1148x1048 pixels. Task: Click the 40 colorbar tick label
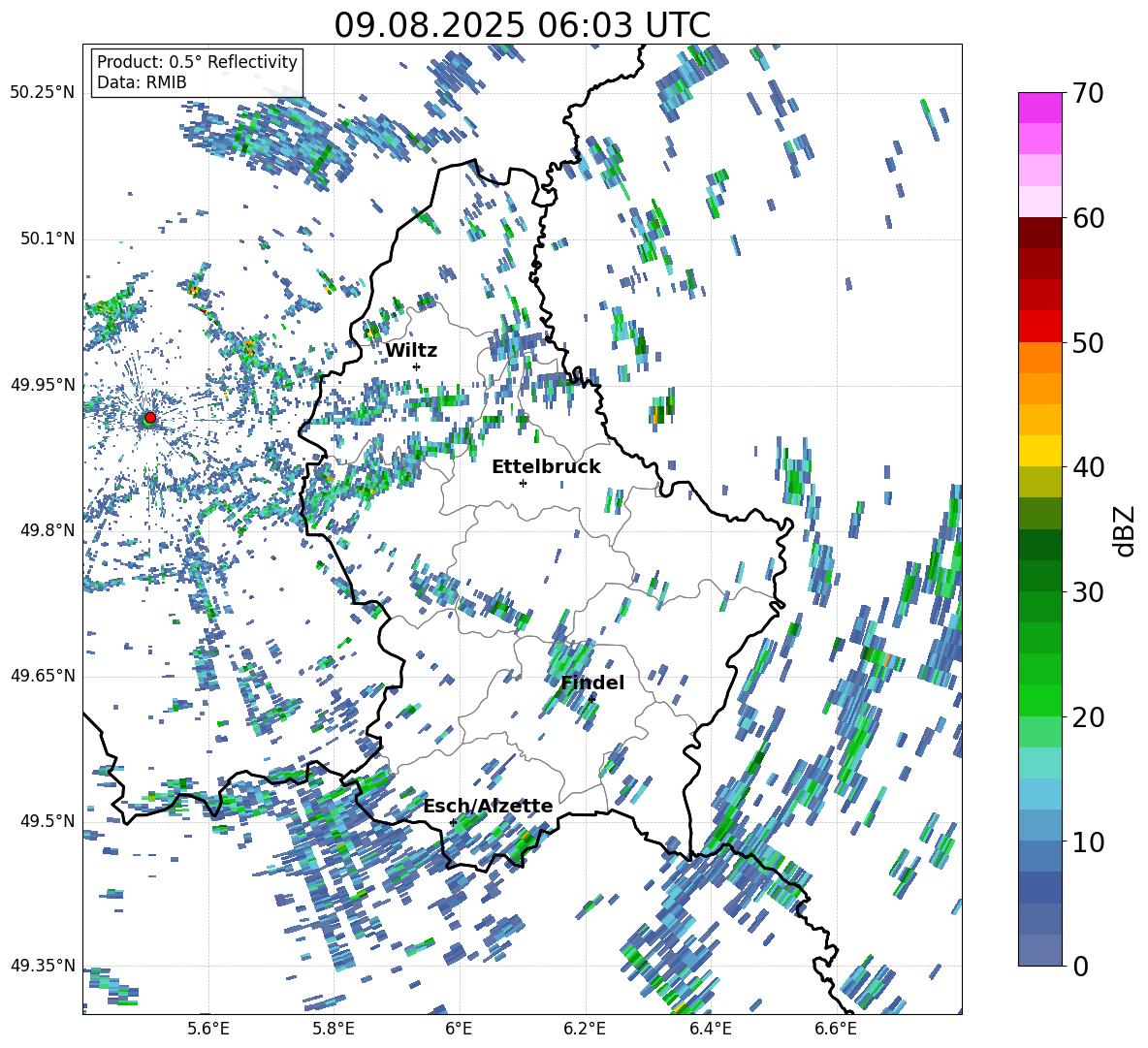[1088, 467]
